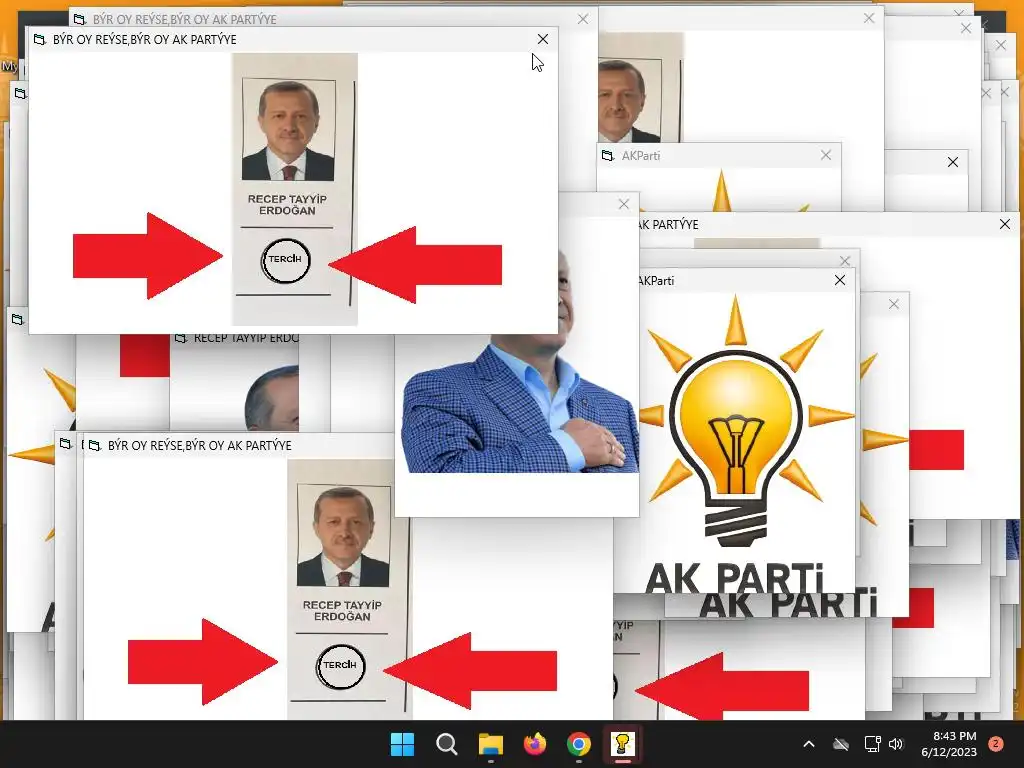Close the greyed-title BÝR OY REÝSE window behind
This screenshot has height=768, width=1024.
pyautogui.click(x=583, y=19)
